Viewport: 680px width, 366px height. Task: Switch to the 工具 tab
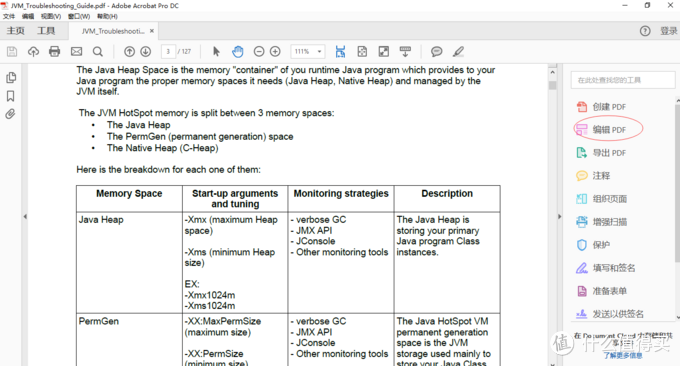point(46,31)
